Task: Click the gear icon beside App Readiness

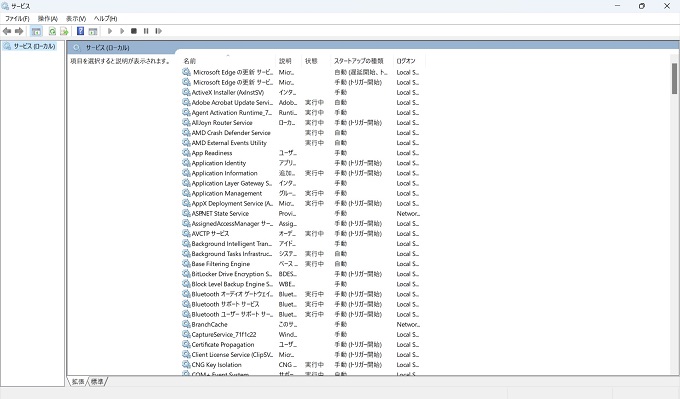Action: pos(186,153)
